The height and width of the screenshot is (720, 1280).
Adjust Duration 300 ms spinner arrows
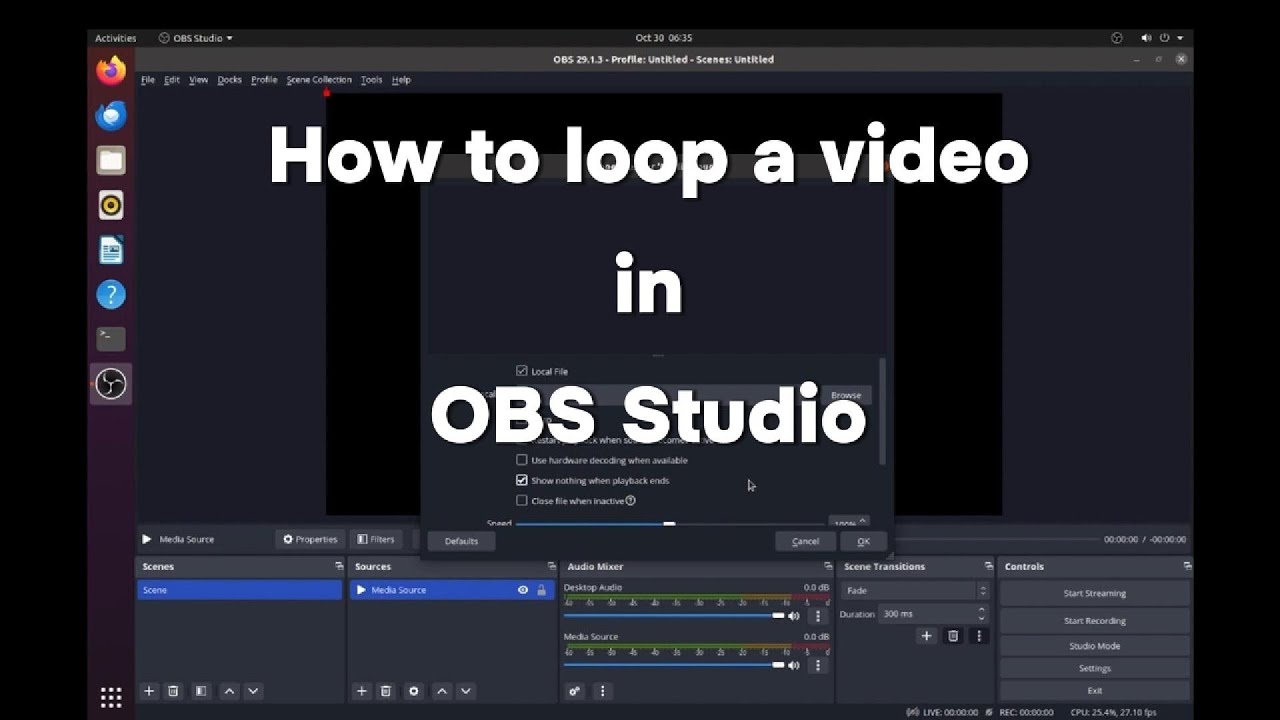pos(981,614)
